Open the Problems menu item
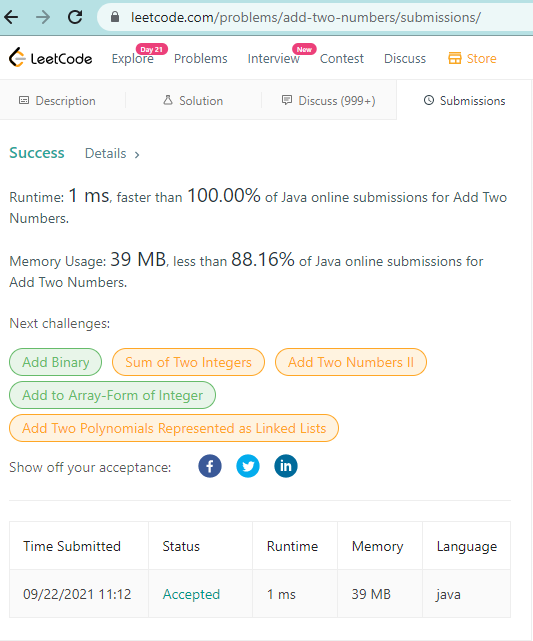The height and width of the screenshot is (641, 533). 201,58
